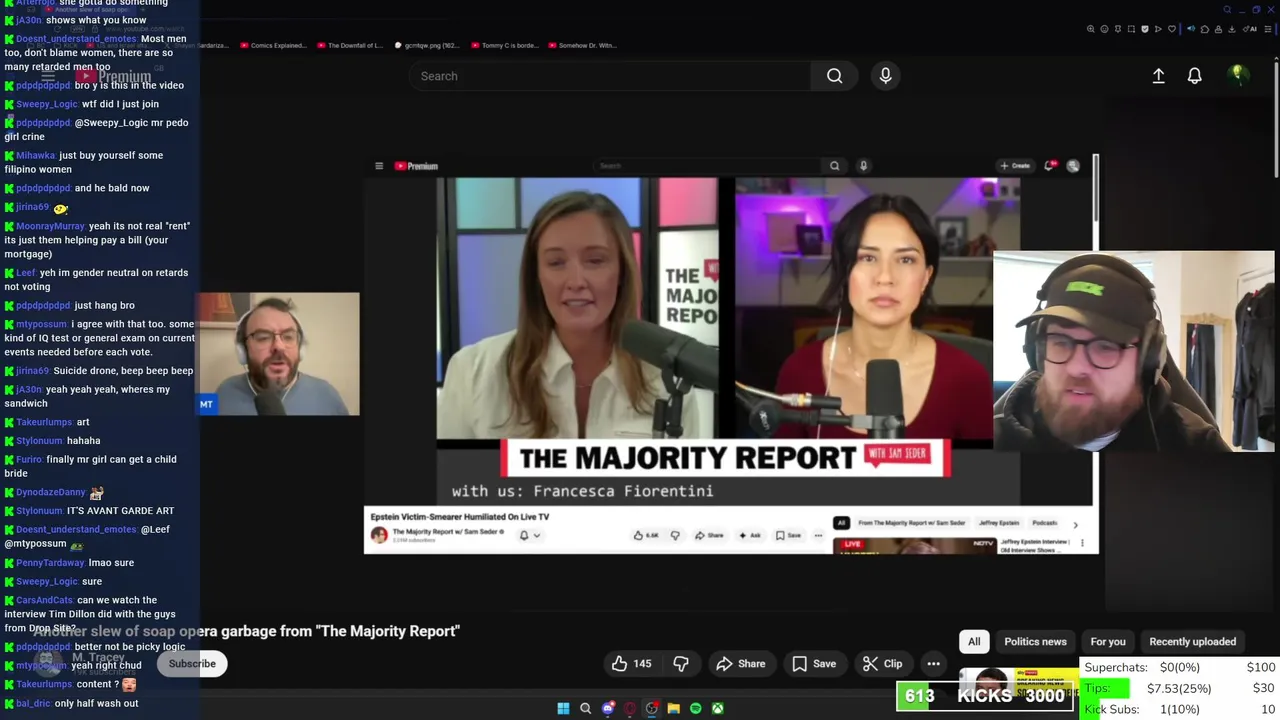Click the YouTube Search input field
This screenshot has height=720, width=1280.
(x=610, y=76)
